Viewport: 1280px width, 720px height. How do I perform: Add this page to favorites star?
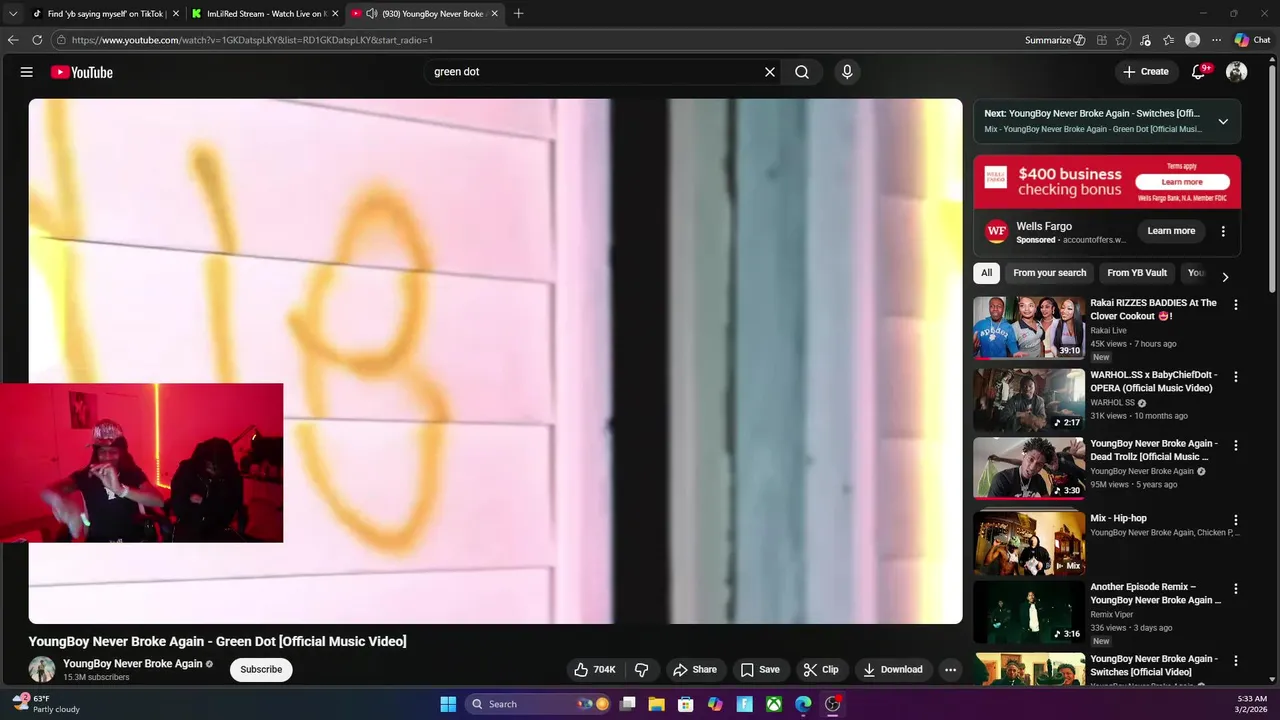(x=1121, y=40)
